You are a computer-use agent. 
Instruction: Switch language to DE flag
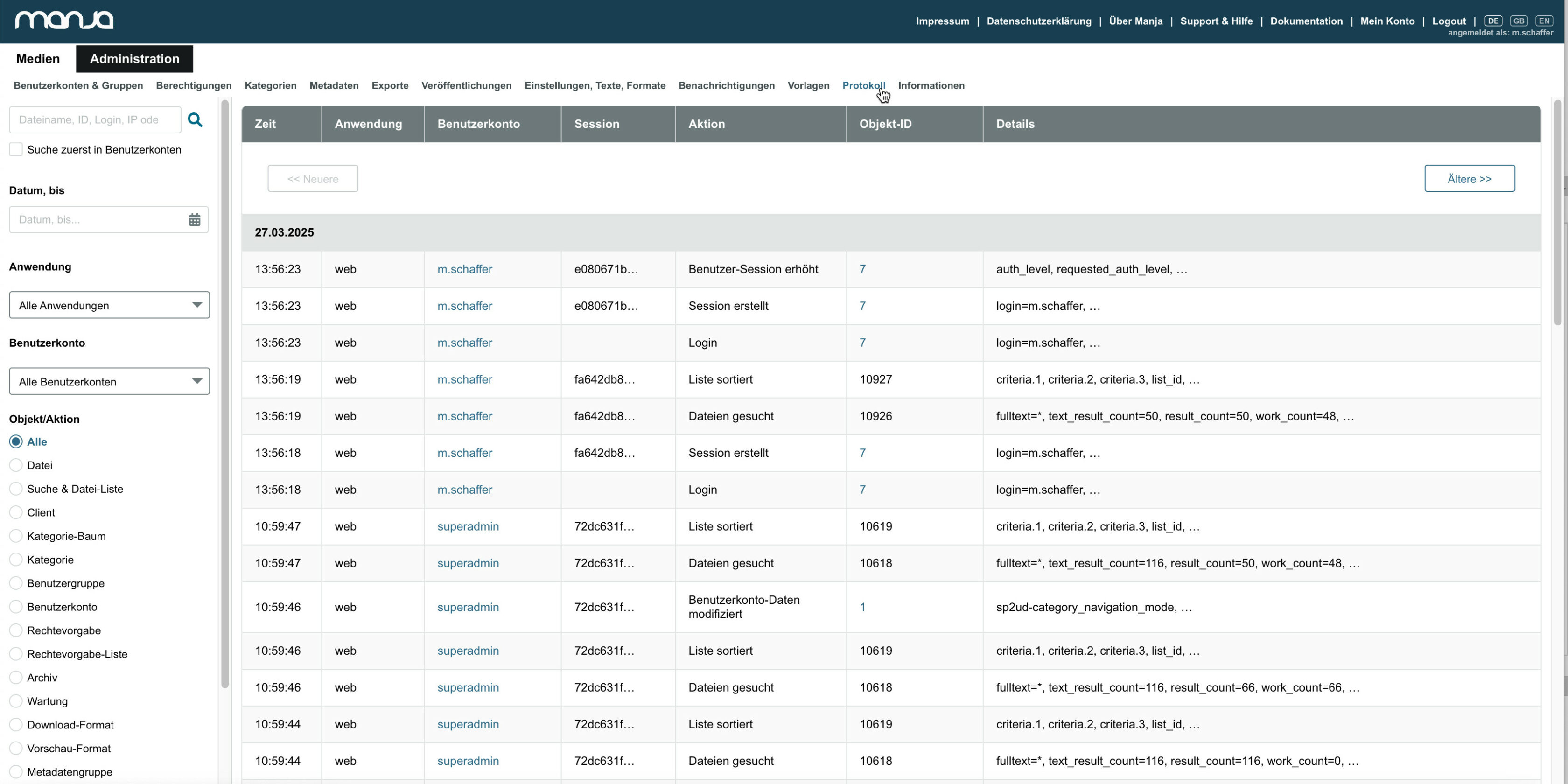1492,21
